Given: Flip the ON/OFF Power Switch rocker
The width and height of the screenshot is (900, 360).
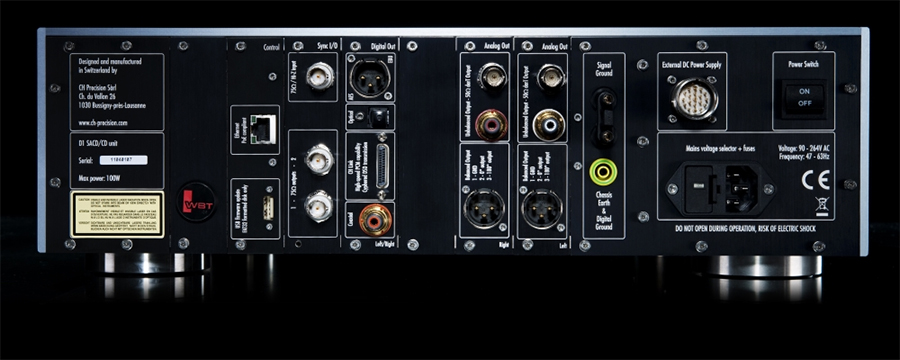Looking at the screenshot, I should (804, 98).
